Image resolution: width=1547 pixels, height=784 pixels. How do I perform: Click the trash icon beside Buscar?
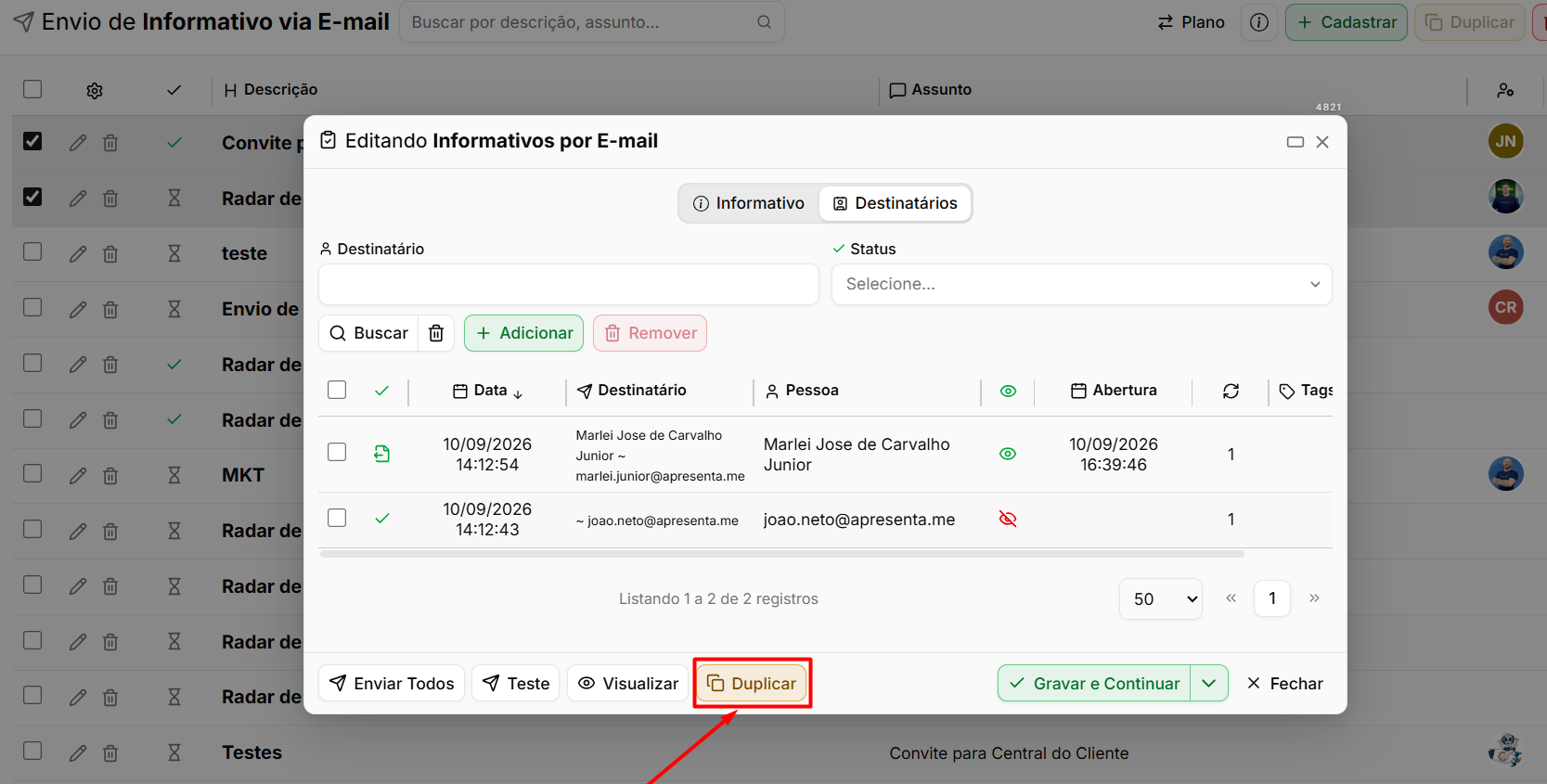point(436,333)
